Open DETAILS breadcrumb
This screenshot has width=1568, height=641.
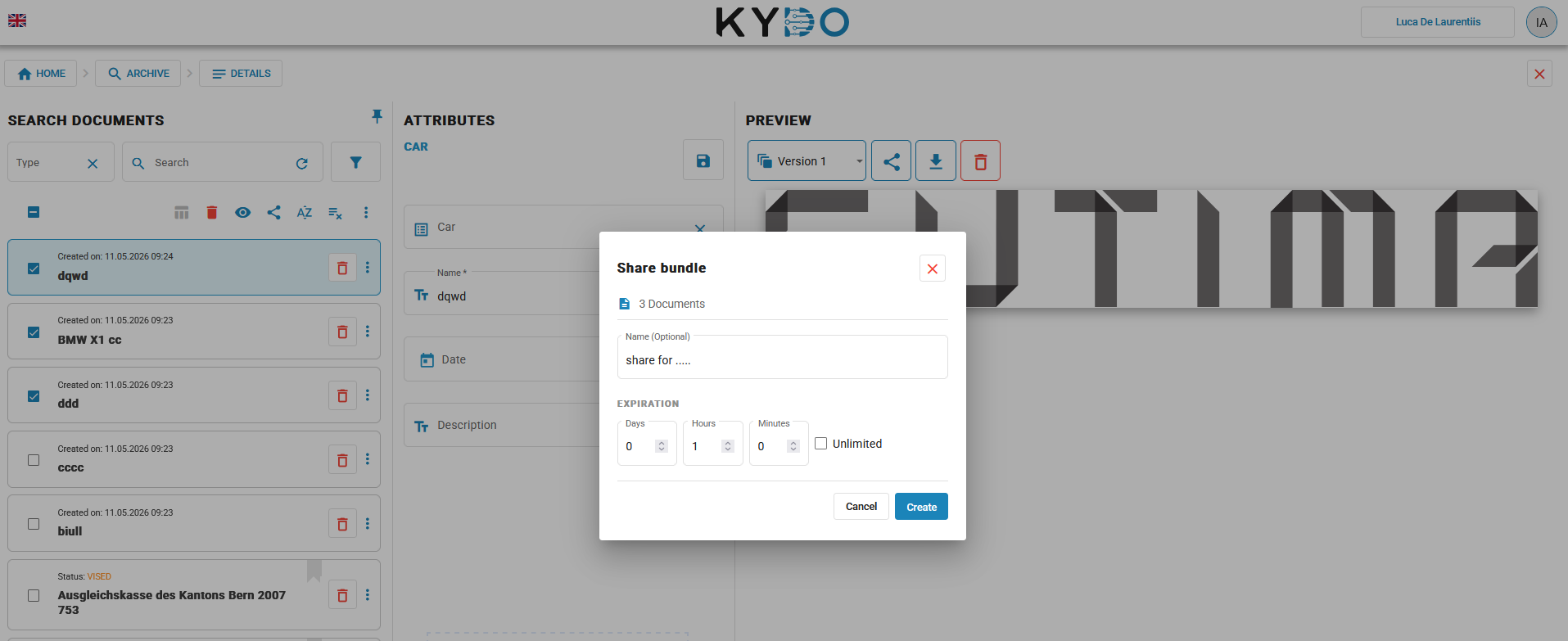coord(241,73)
